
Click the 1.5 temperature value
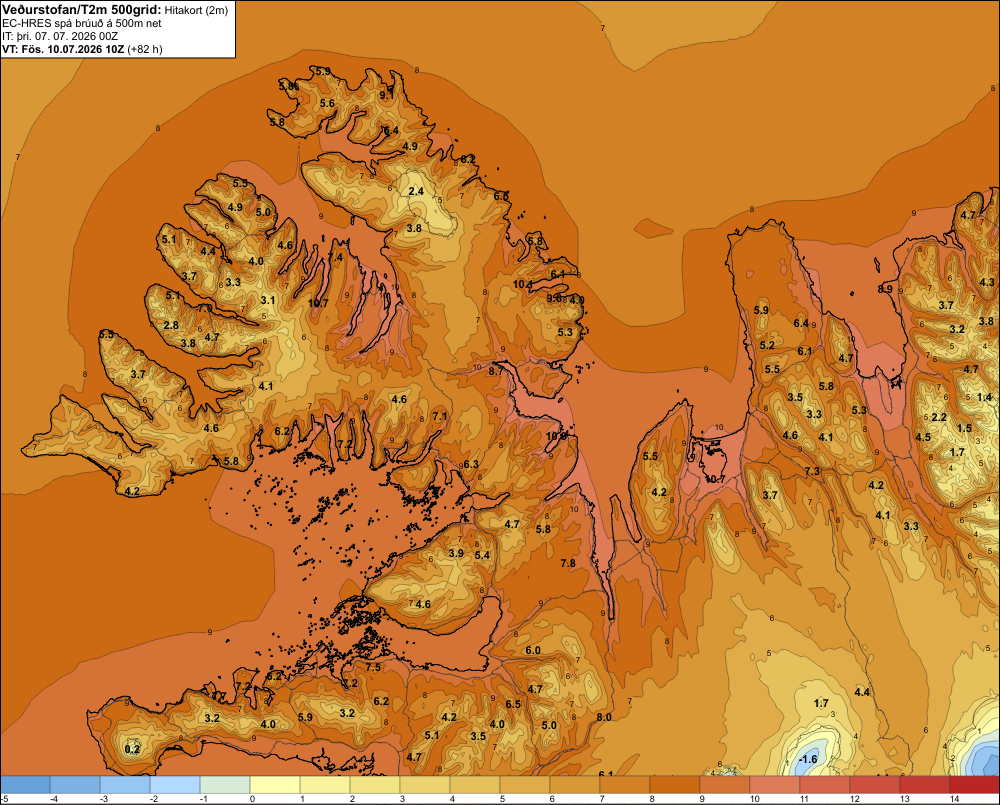pyautogui.click(x=964, y=428)
